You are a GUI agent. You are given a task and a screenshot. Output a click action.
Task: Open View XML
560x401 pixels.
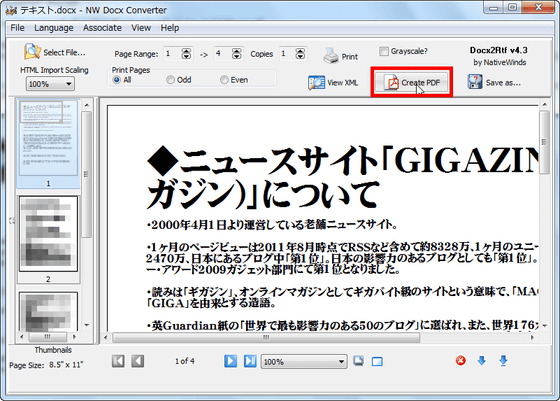[x=333, y=82]
